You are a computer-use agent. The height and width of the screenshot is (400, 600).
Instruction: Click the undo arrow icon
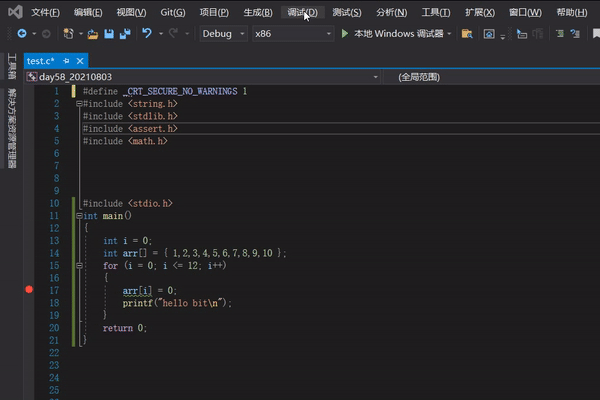click(x=147, y=33)
